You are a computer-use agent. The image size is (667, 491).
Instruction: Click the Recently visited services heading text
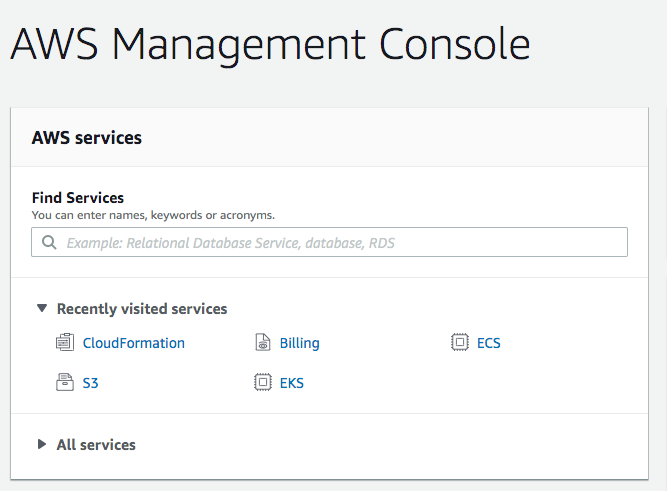(142, 309)
